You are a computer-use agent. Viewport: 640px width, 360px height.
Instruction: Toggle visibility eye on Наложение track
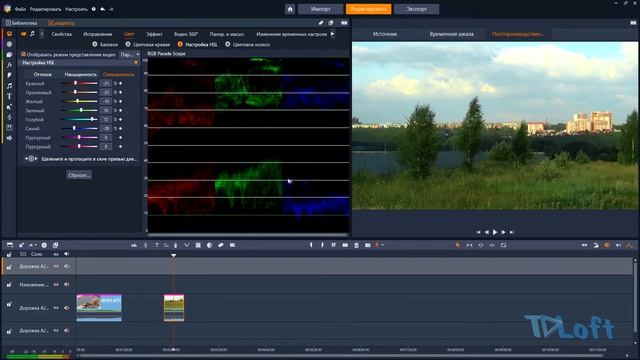pyautogui.click(x=56, y=284)
